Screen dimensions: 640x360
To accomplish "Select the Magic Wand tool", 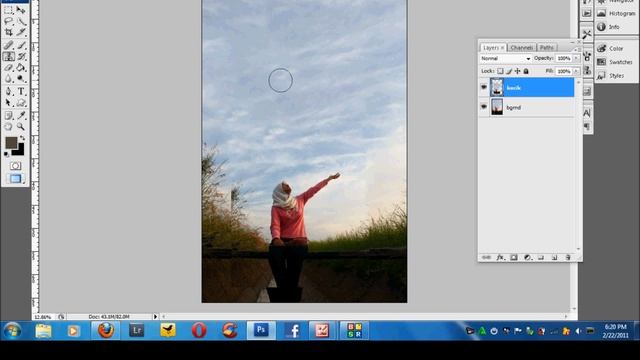I will (21, 22).
